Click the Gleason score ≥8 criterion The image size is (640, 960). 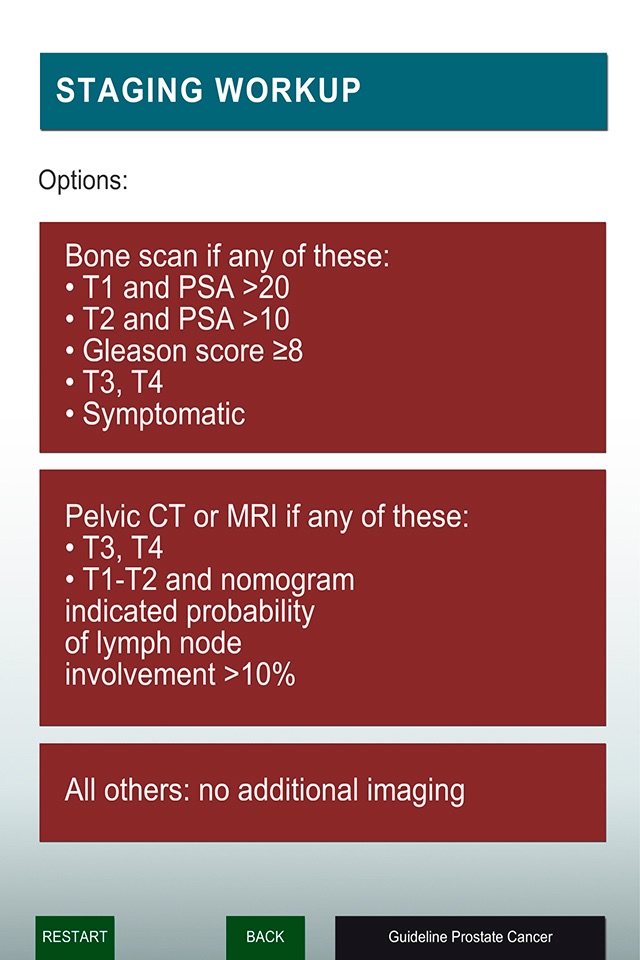tap(184, 351)
